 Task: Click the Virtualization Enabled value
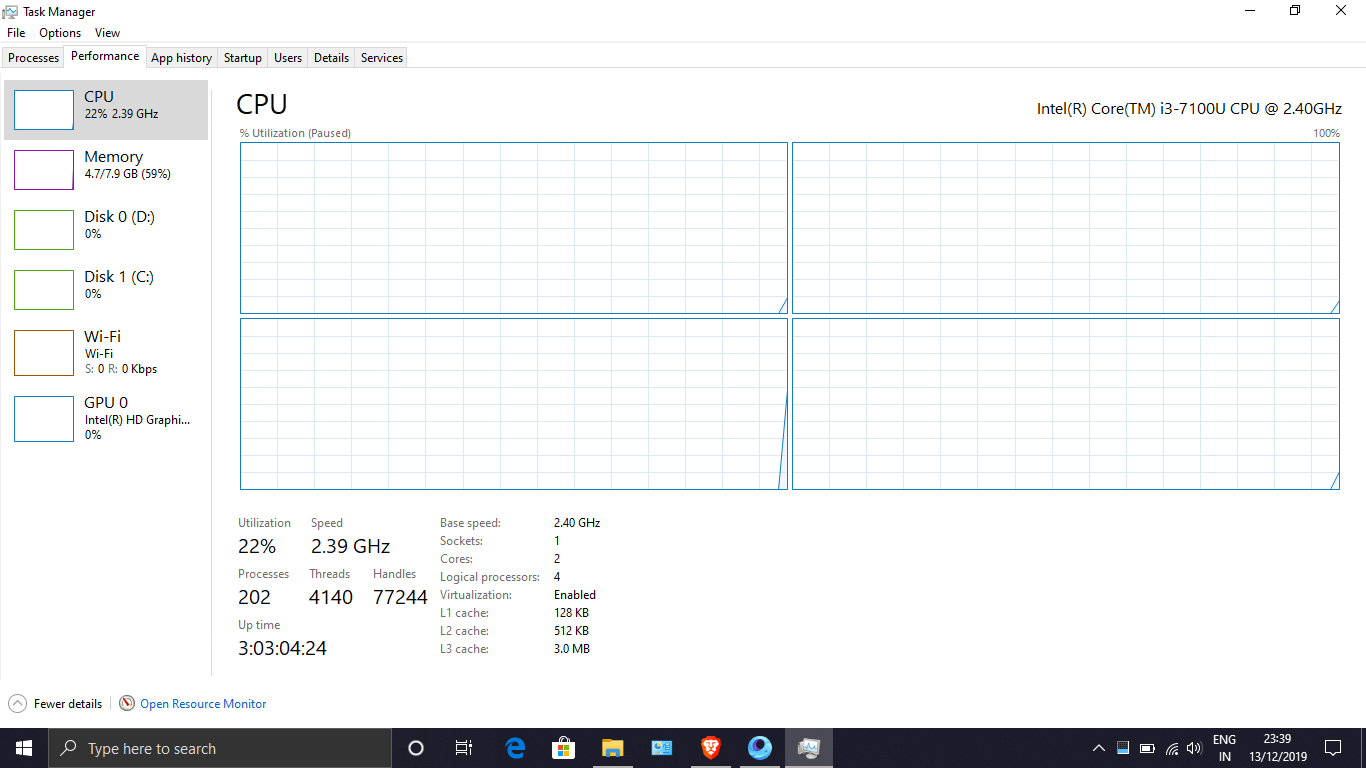click(575, 595)
